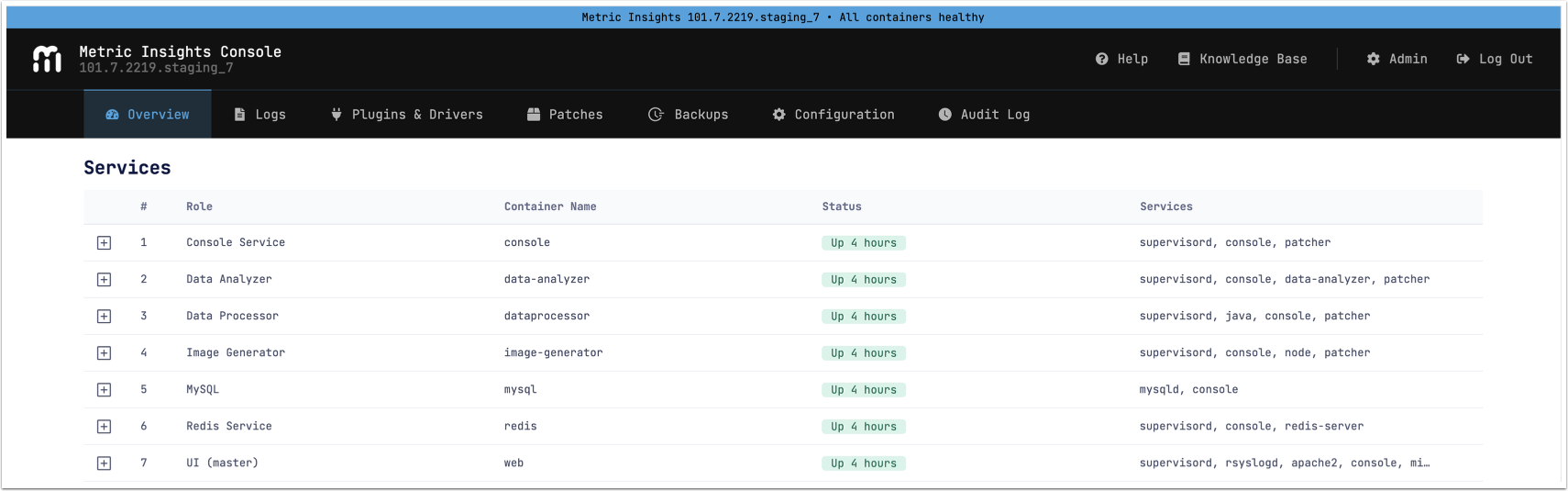Click the Patches box icon
This screenshot has width=1568, height=491.
point(534,115)
